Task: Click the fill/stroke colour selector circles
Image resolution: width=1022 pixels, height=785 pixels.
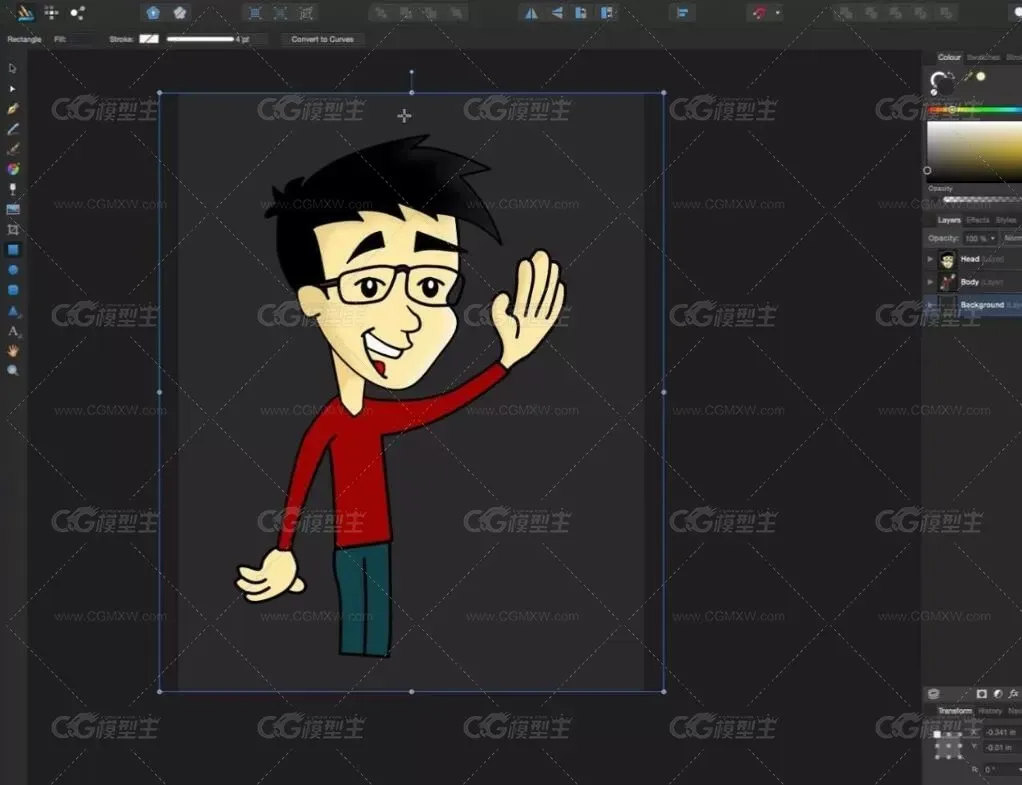Action: [941, 83]
